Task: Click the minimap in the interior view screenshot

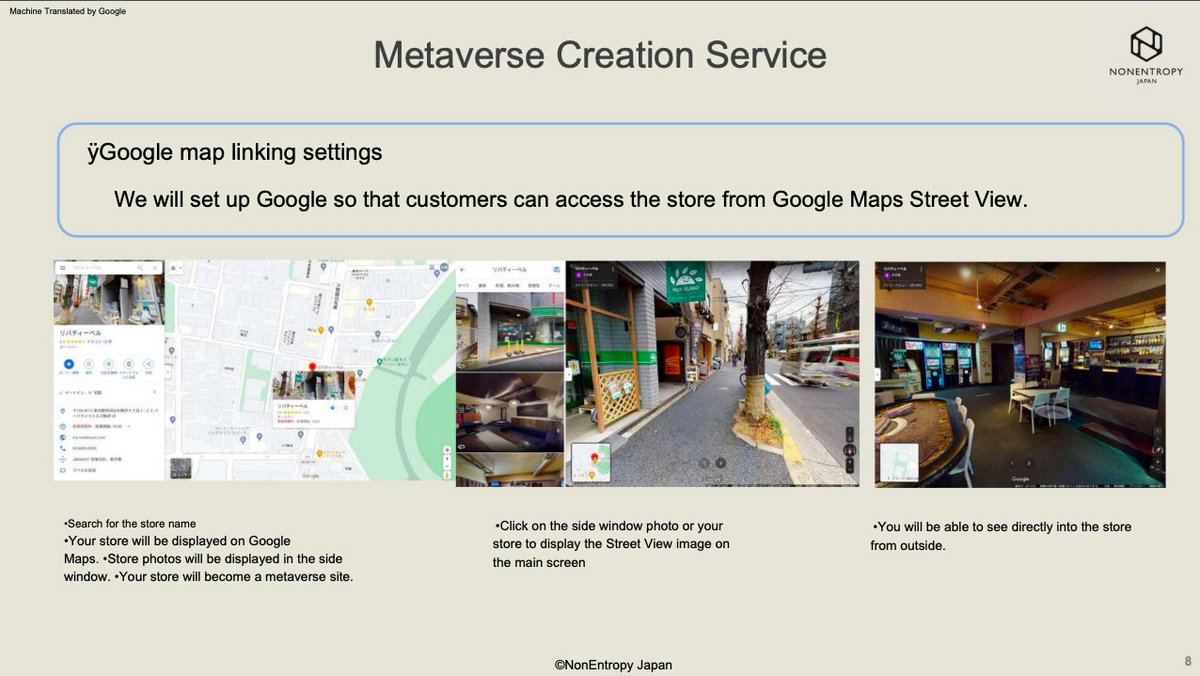Action: click(900, 462)
